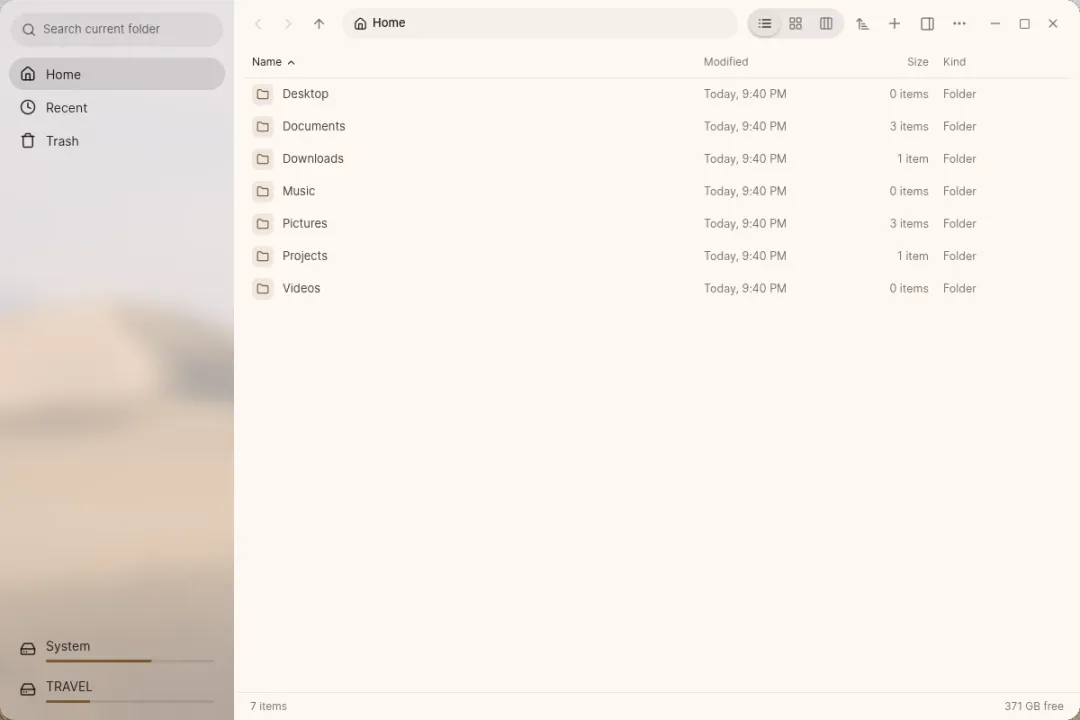
Task: Select the Downloads folder row
Action: 657,158
